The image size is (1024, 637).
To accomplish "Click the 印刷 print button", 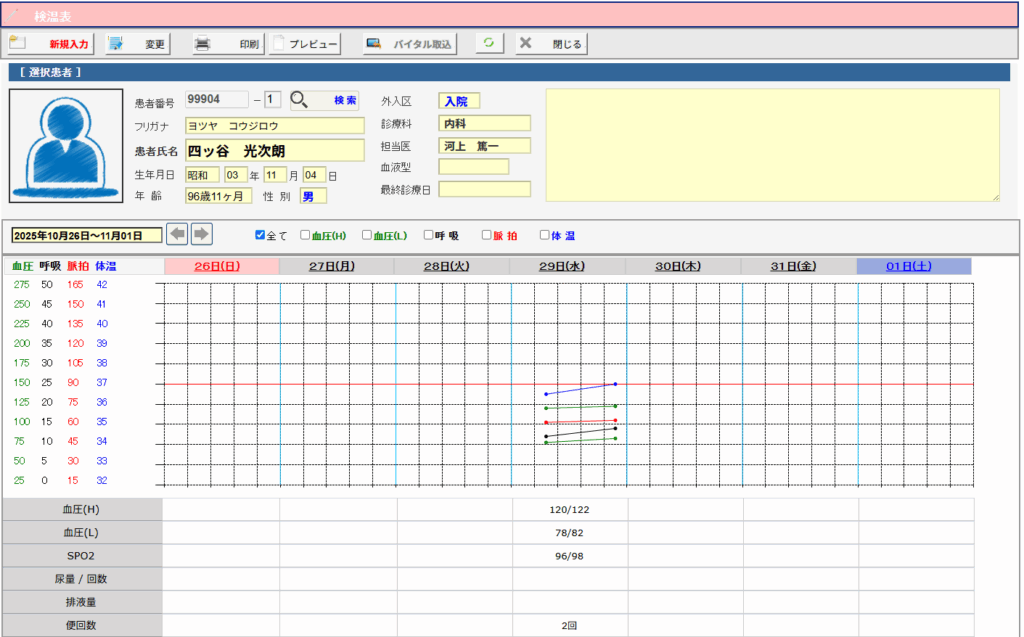I will tap(227, 44).
